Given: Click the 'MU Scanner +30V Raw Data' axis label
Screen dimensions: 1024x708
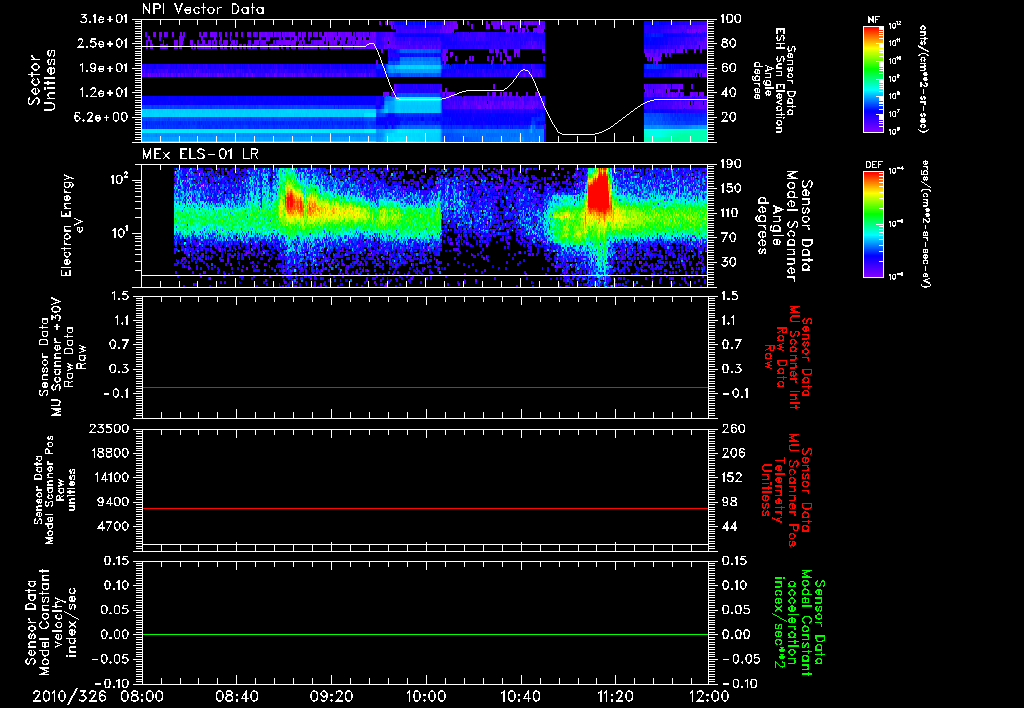Looking at the screenshot, I should [62, 357].
